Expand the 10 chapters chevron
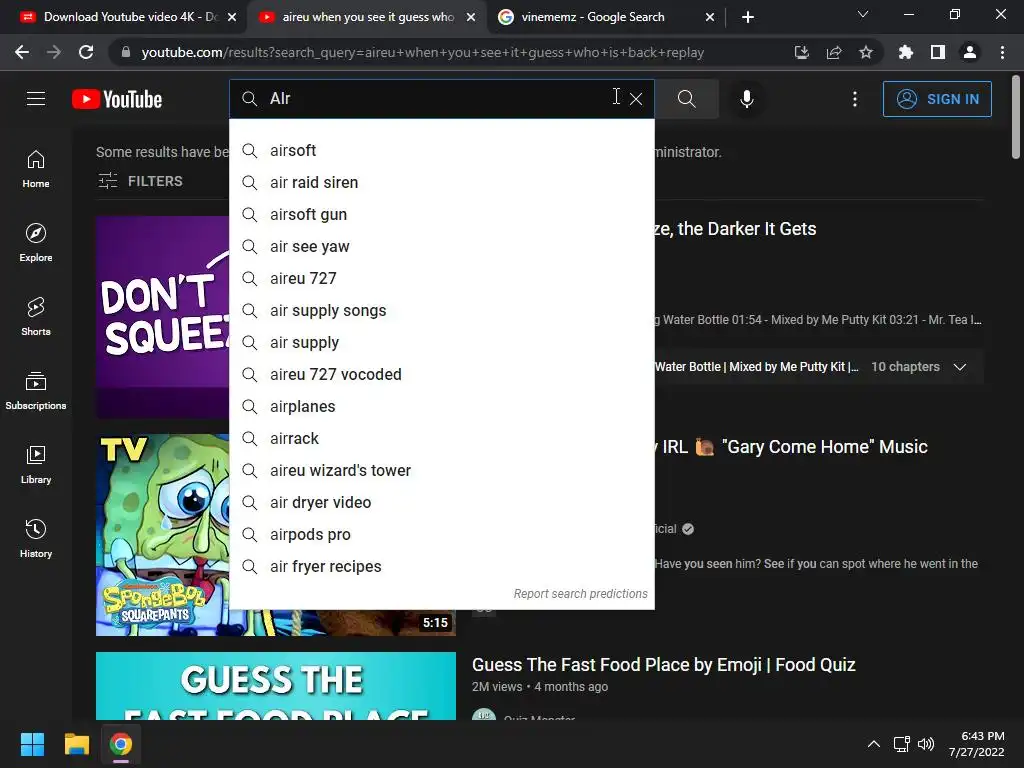The width and height of the screenshot is (1024, 768). (959, 367)
